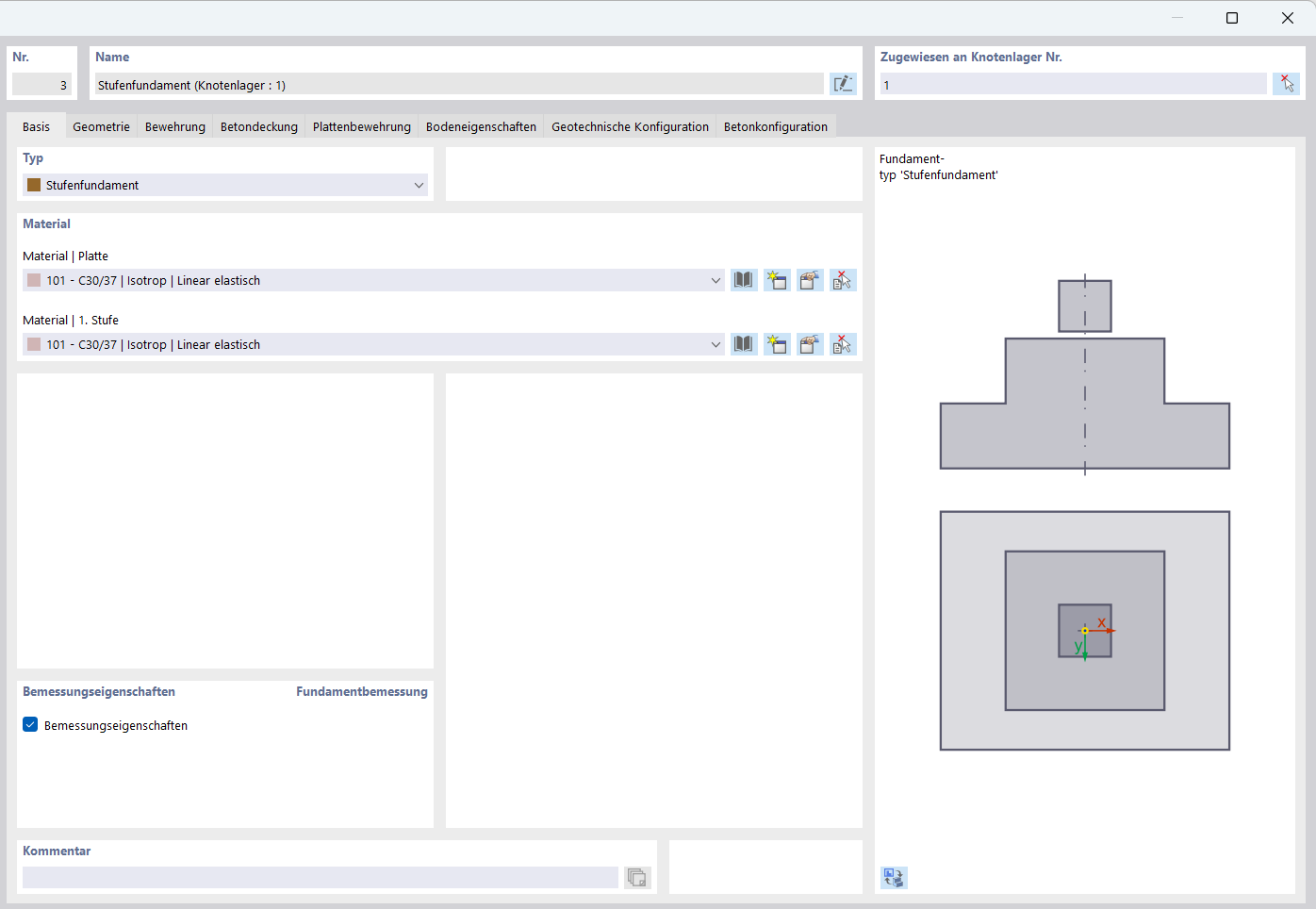1316x909 pixels.
Task: Edit selected material for Material | Platte
Action: (810, 280)
